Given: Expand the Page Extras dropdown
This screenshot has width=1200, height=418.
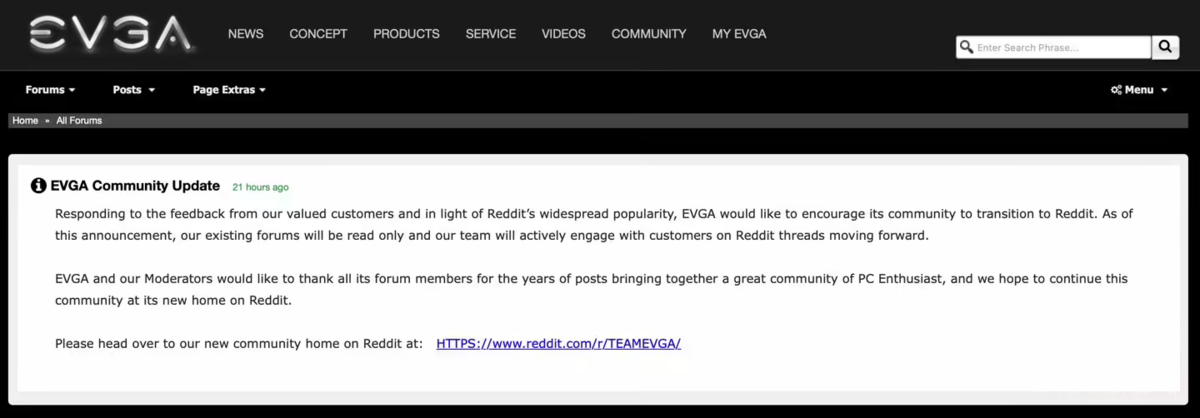Looking at the screenshot, I should [x=229, y=90].
